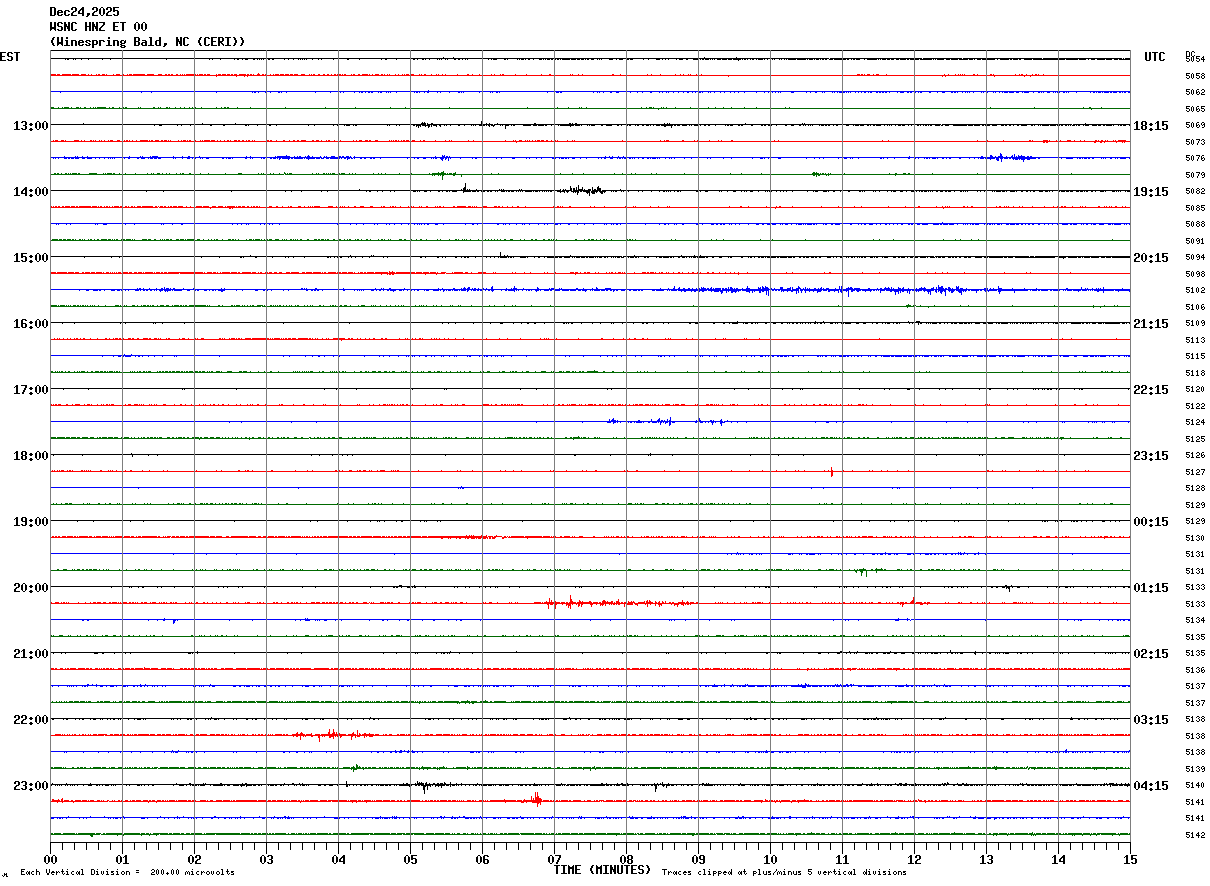This screenshot has width=1210, height=886.
Task: Click the station name Winespring Bald, NC (CERI)
Action: [x=147, y=42]
